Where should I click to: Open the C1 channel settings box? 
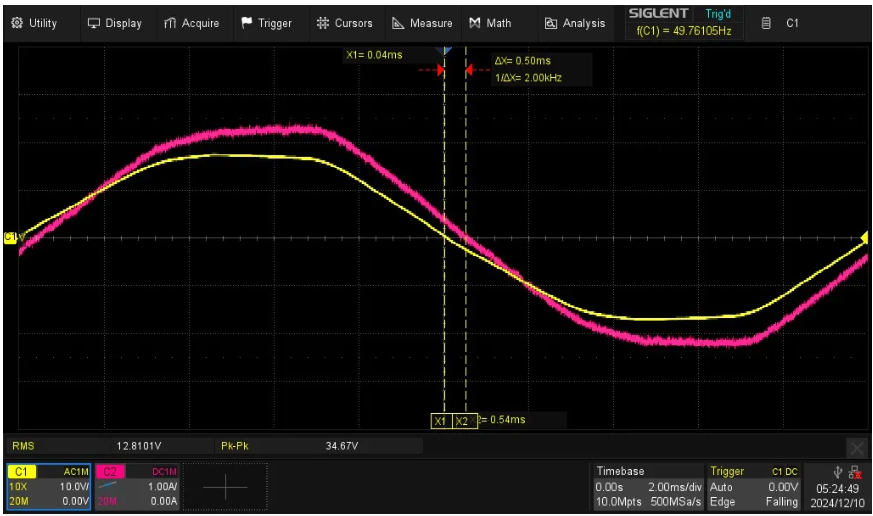pyautogui.click(x=48, y=486)
